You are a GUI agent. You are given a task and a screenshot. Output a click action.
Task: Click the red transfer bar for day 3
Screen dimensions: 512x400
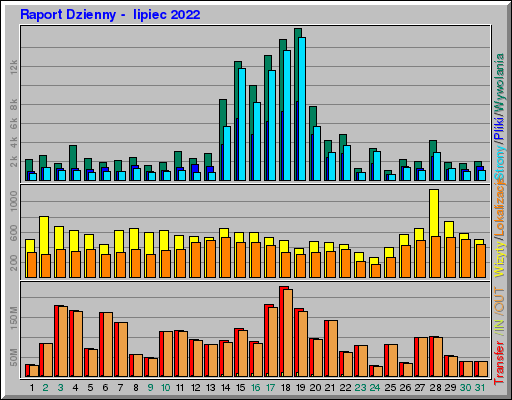click(56, 341)
